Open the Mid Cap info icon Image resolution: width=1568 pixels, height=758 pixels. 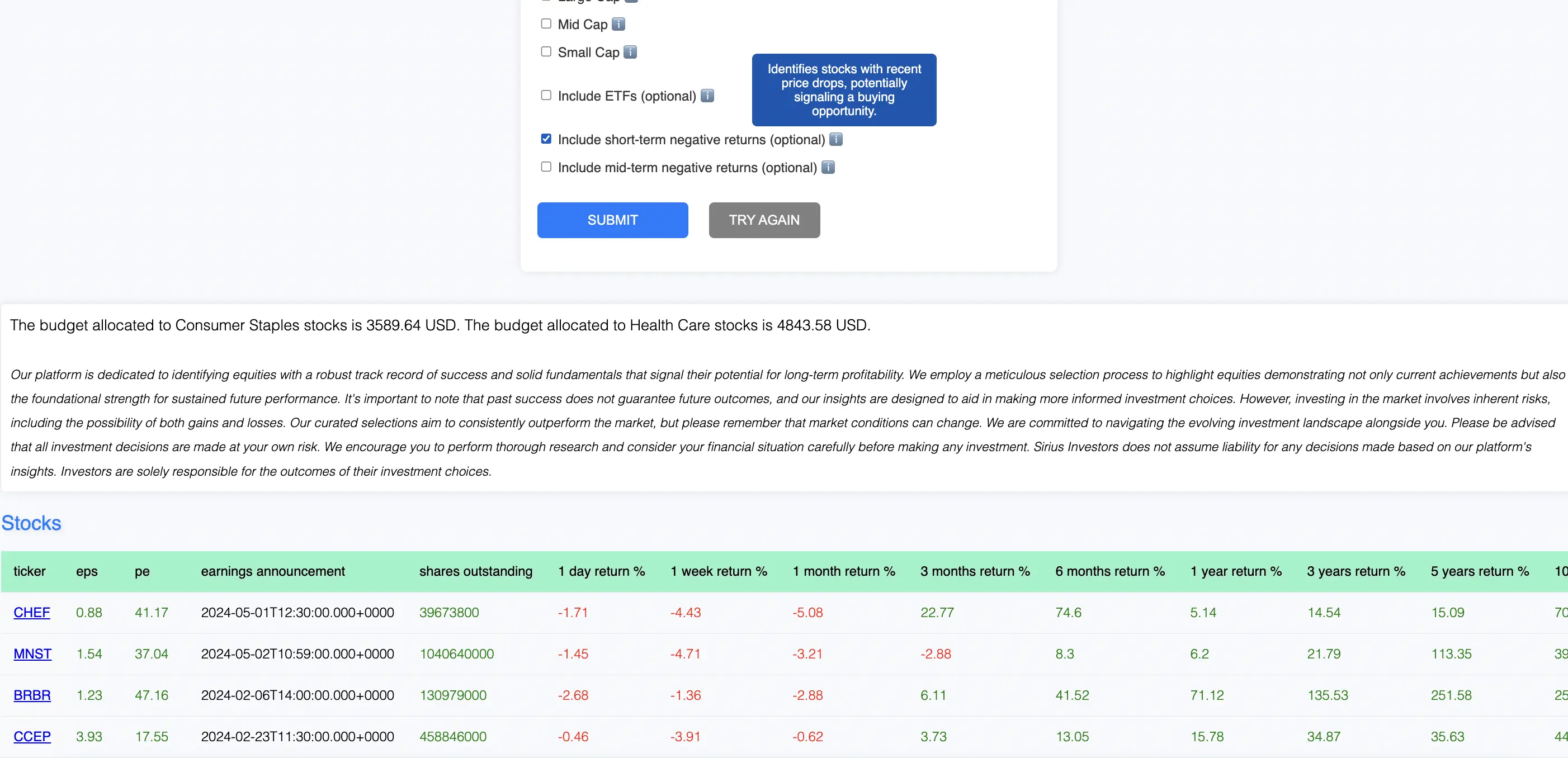(618, 25)
